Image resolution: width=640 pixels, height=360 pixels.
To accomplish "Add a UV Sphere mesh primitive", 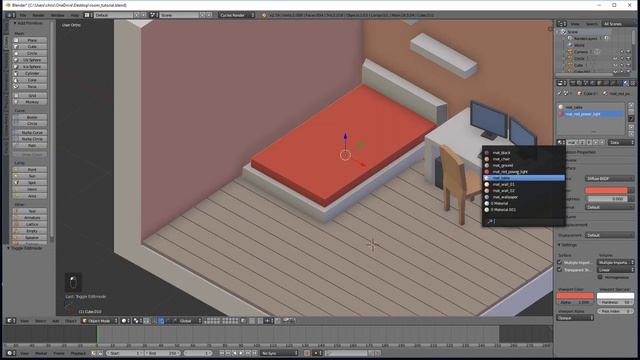I will point(30,60).
